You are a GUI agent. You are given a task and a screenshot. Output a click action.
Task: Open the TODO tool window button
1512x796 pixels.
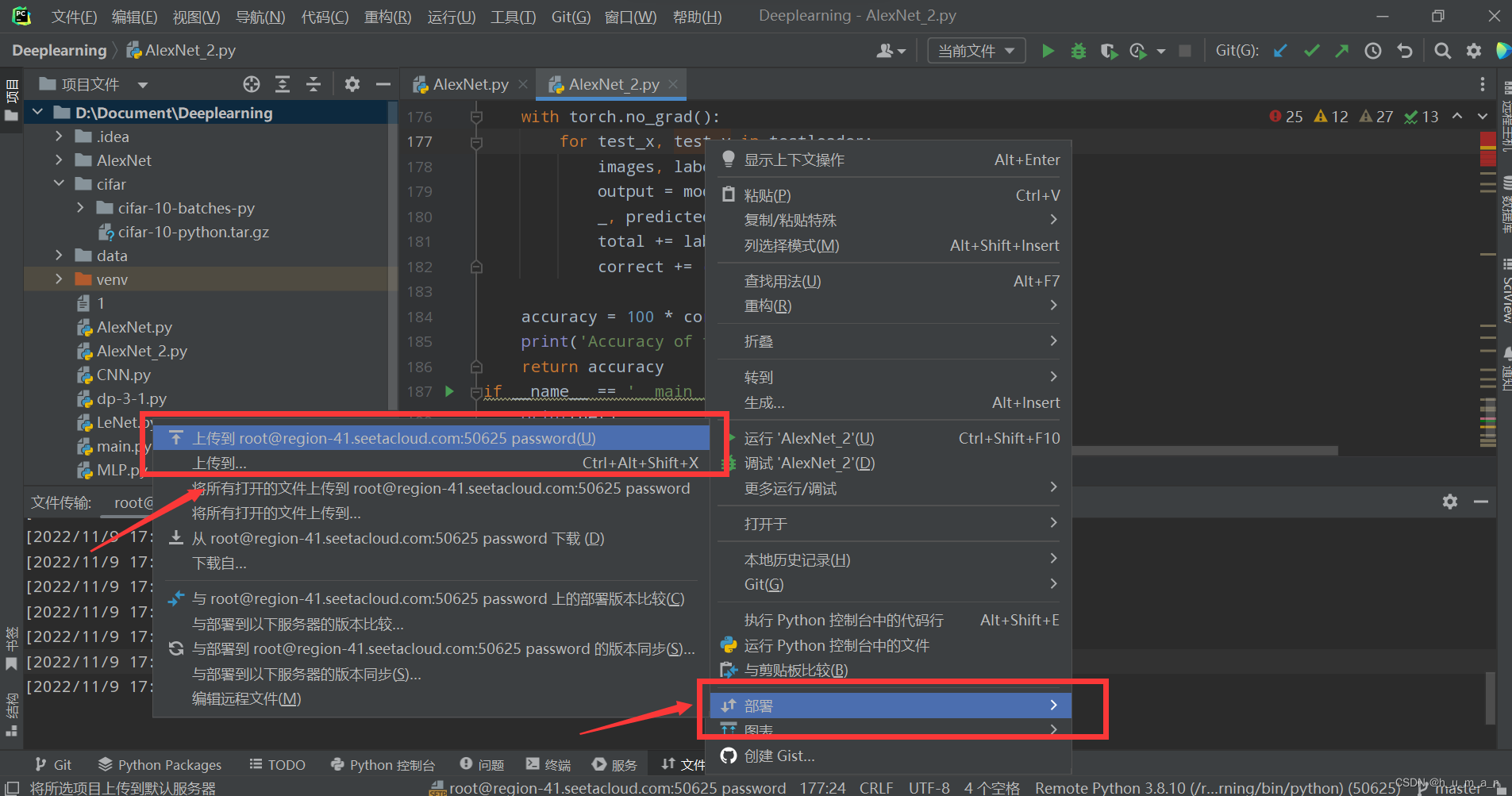point(277,764)
